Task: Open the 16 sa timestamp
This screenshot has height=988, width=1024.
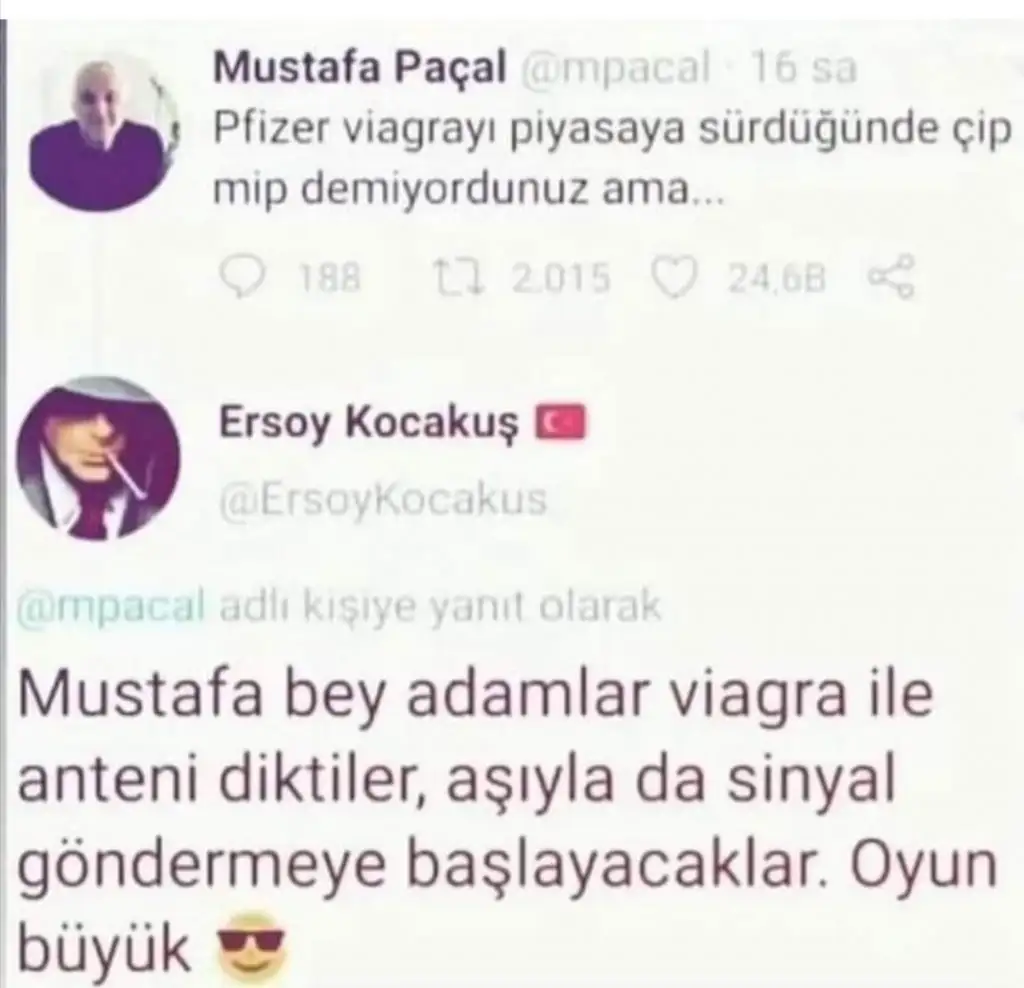Action: [803, 67]
